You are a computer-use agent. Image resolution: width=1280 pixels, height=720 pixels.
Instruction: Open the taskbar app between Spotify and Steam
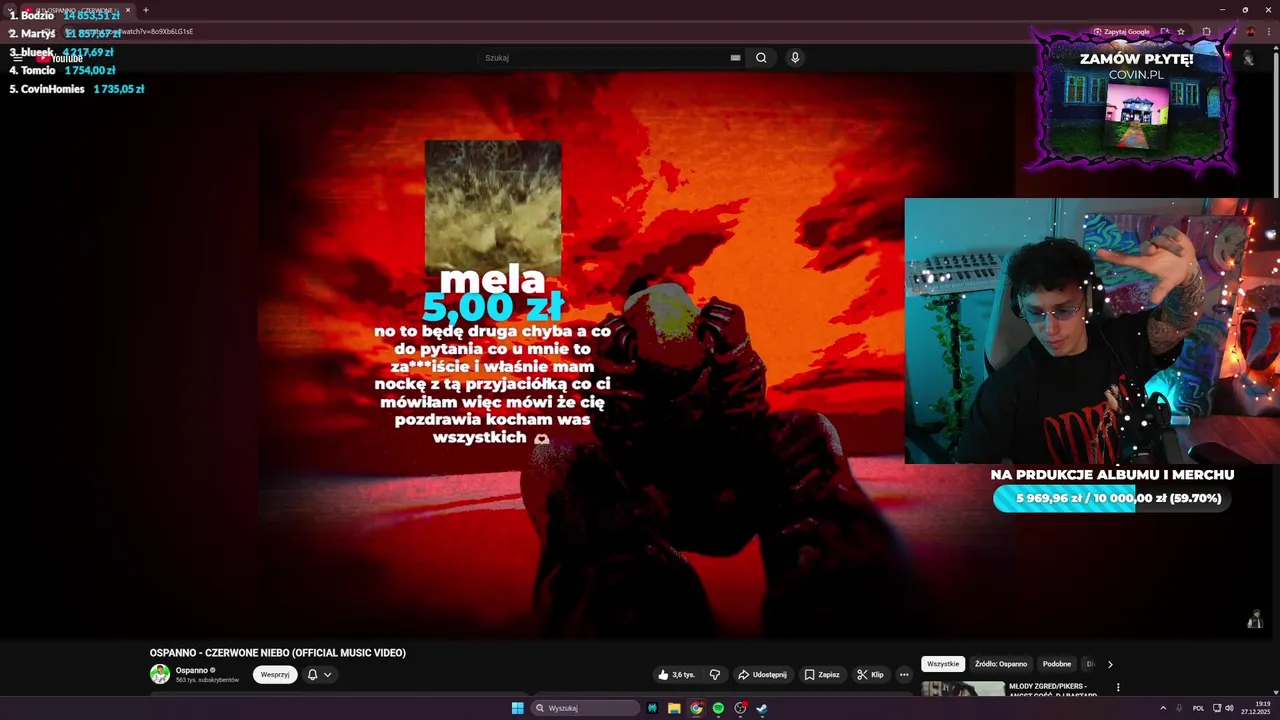pos(740,708)
